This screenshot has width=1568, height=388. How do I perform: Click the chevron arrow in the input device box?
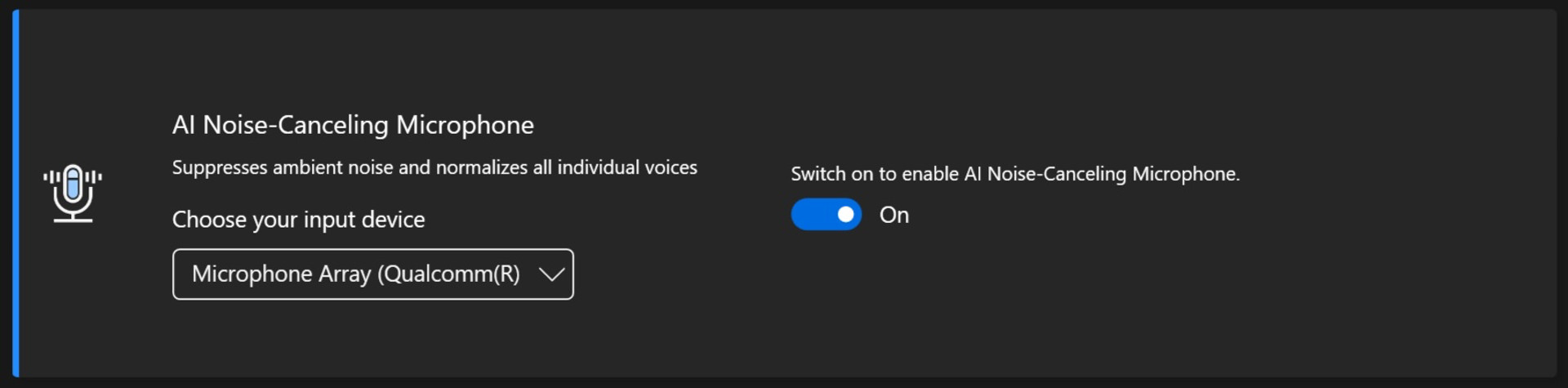[552, 274]
